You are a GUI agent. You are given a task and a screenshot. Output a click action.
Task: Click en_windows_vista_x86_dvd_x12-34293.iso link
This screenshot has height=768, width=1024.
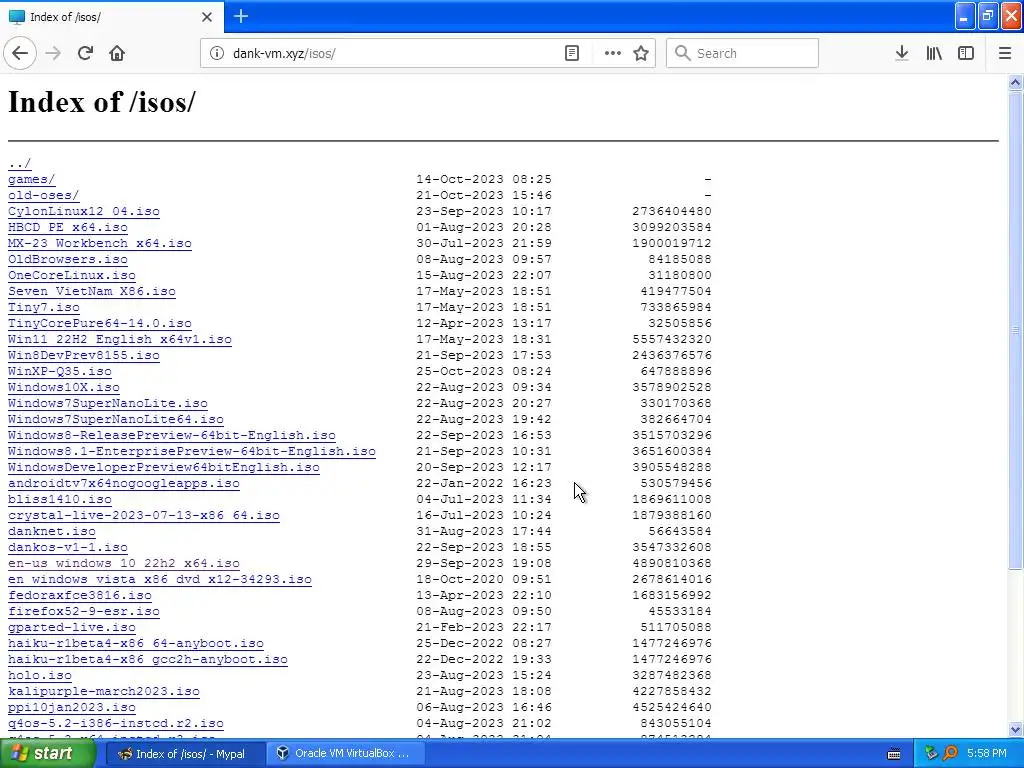[x=160, y=579]
